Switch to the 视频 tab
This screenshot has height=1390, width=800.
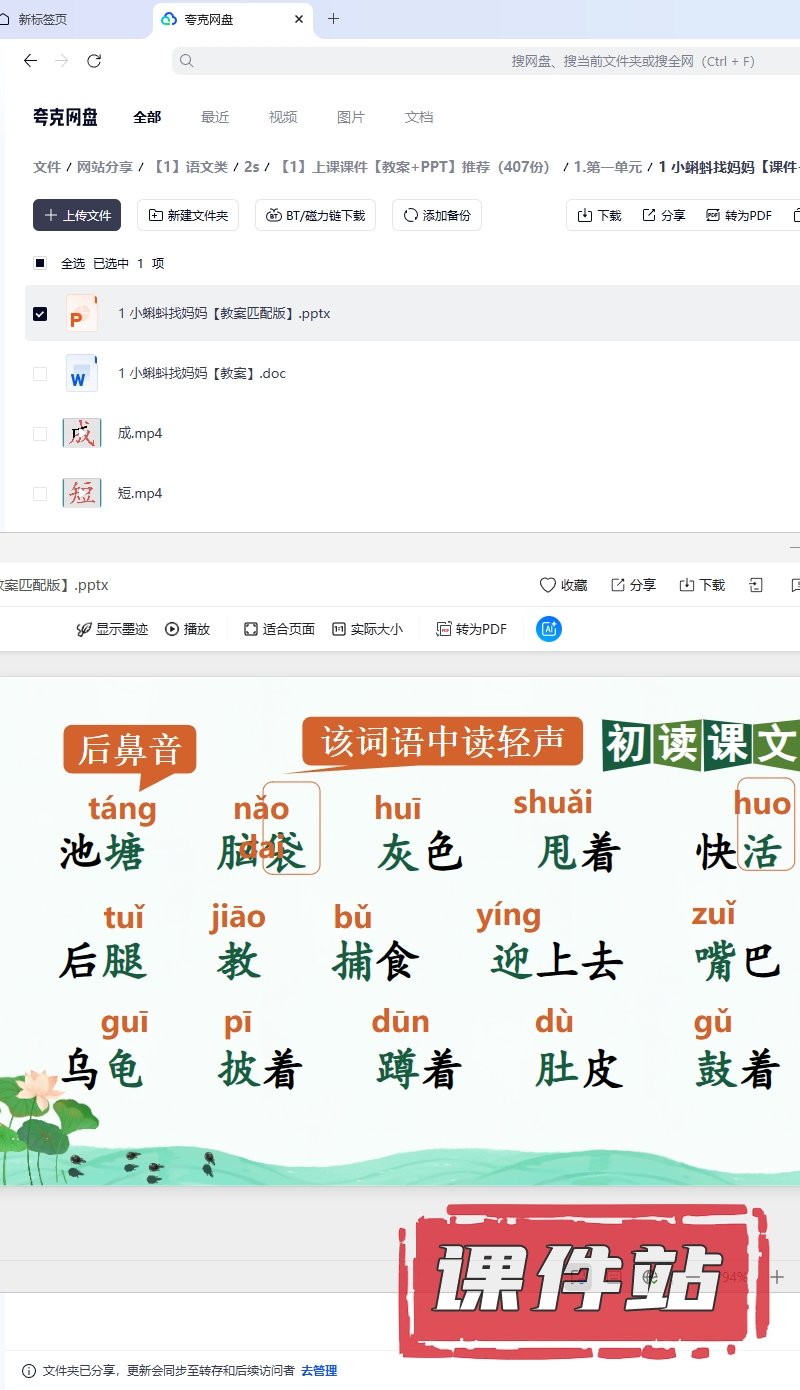tap(283, 117)
